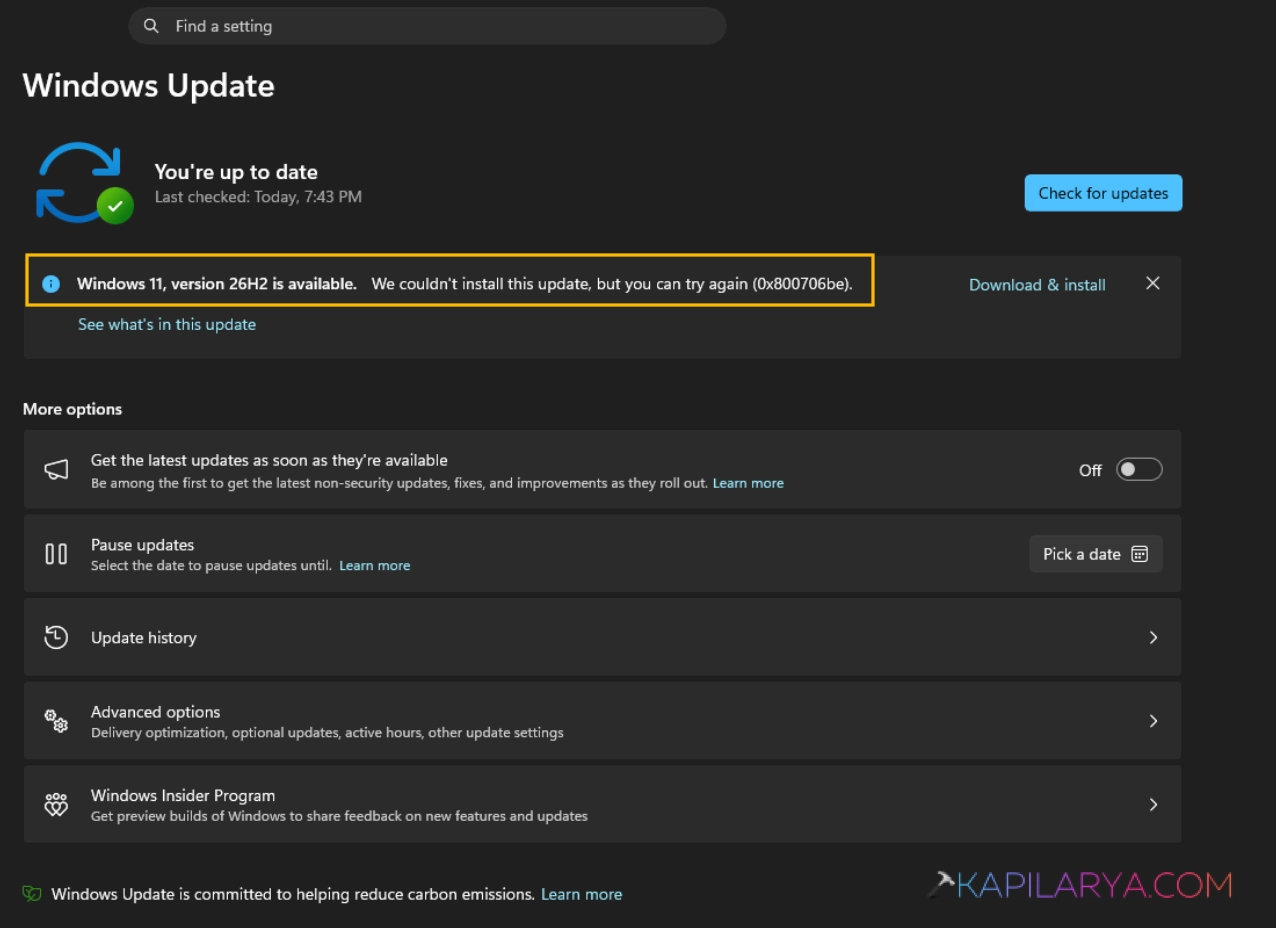Click Download & install link

point(1037,285)
